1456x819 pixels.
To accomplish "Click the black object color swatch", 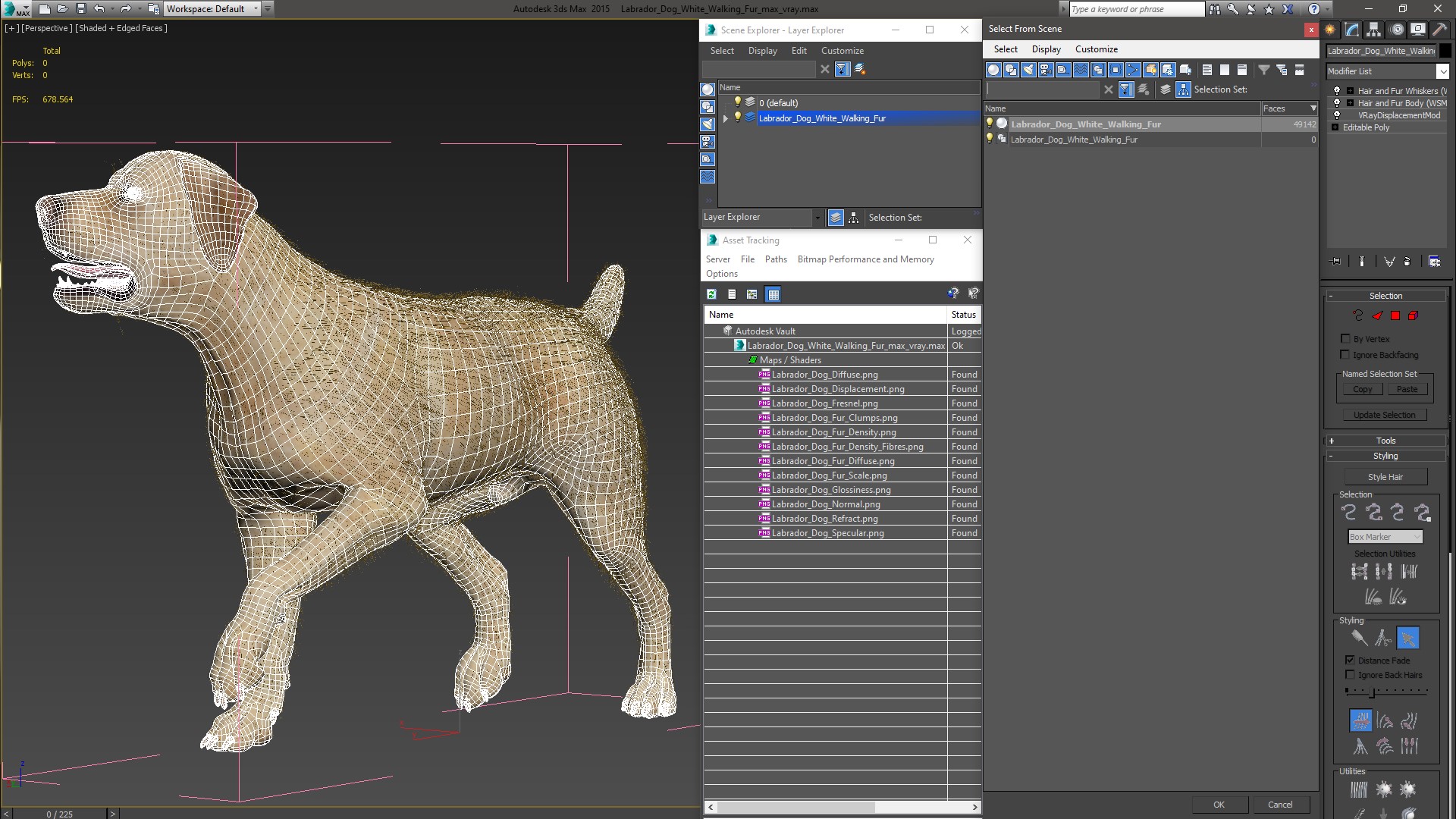I will [x=1445, y=51].
